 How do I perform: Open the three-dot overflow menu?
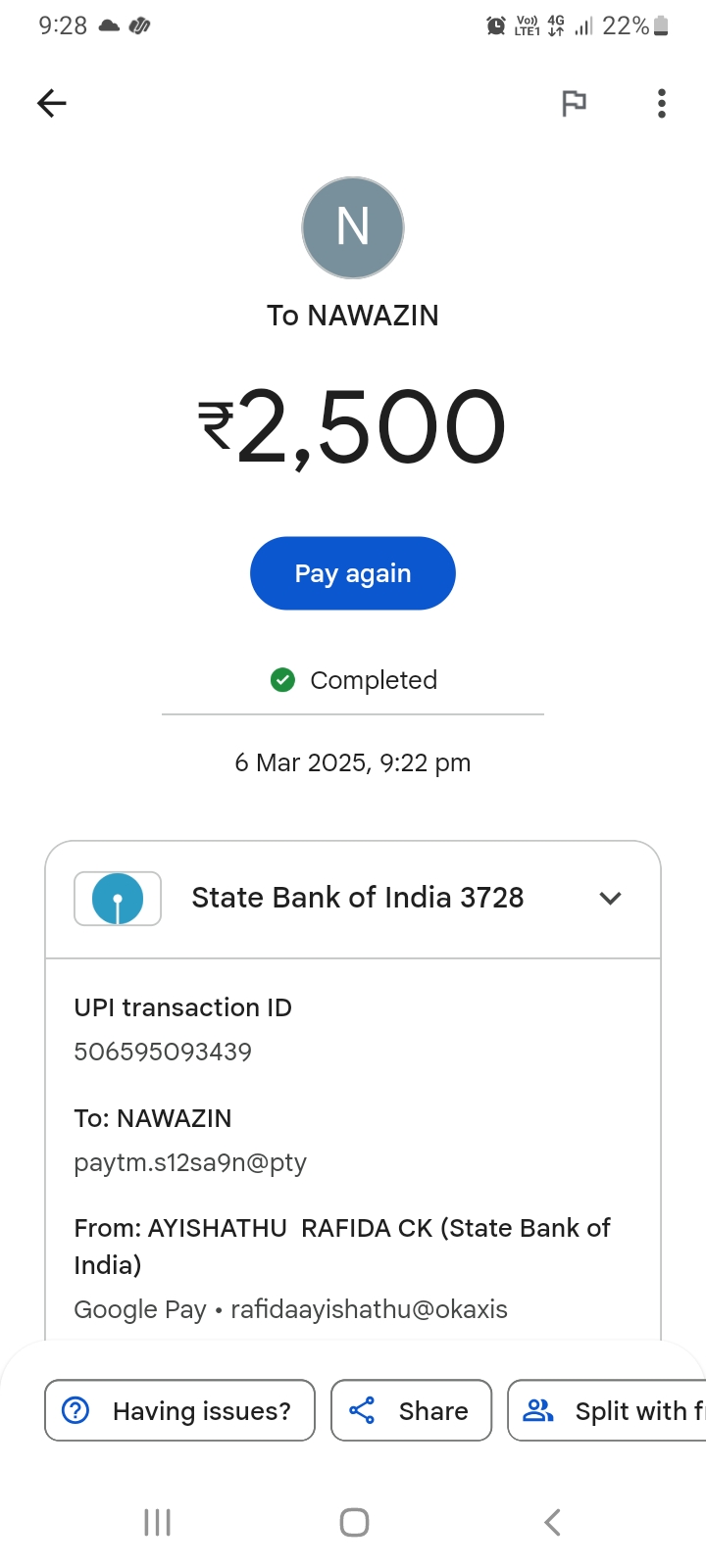(x=662, y=103)
